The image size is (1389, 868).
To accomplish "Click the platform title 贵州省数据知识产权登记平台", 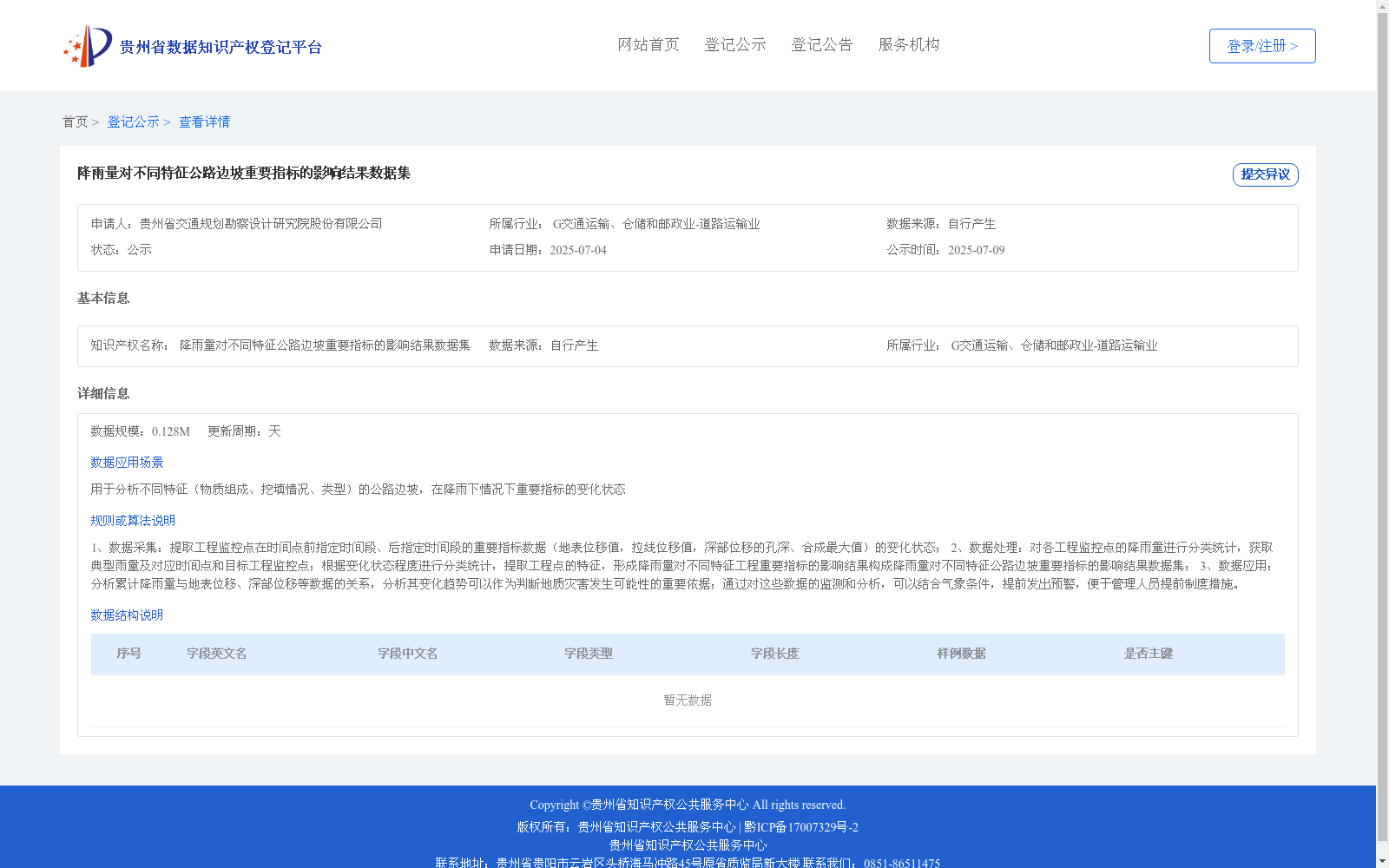I will (x=221, y=47).
